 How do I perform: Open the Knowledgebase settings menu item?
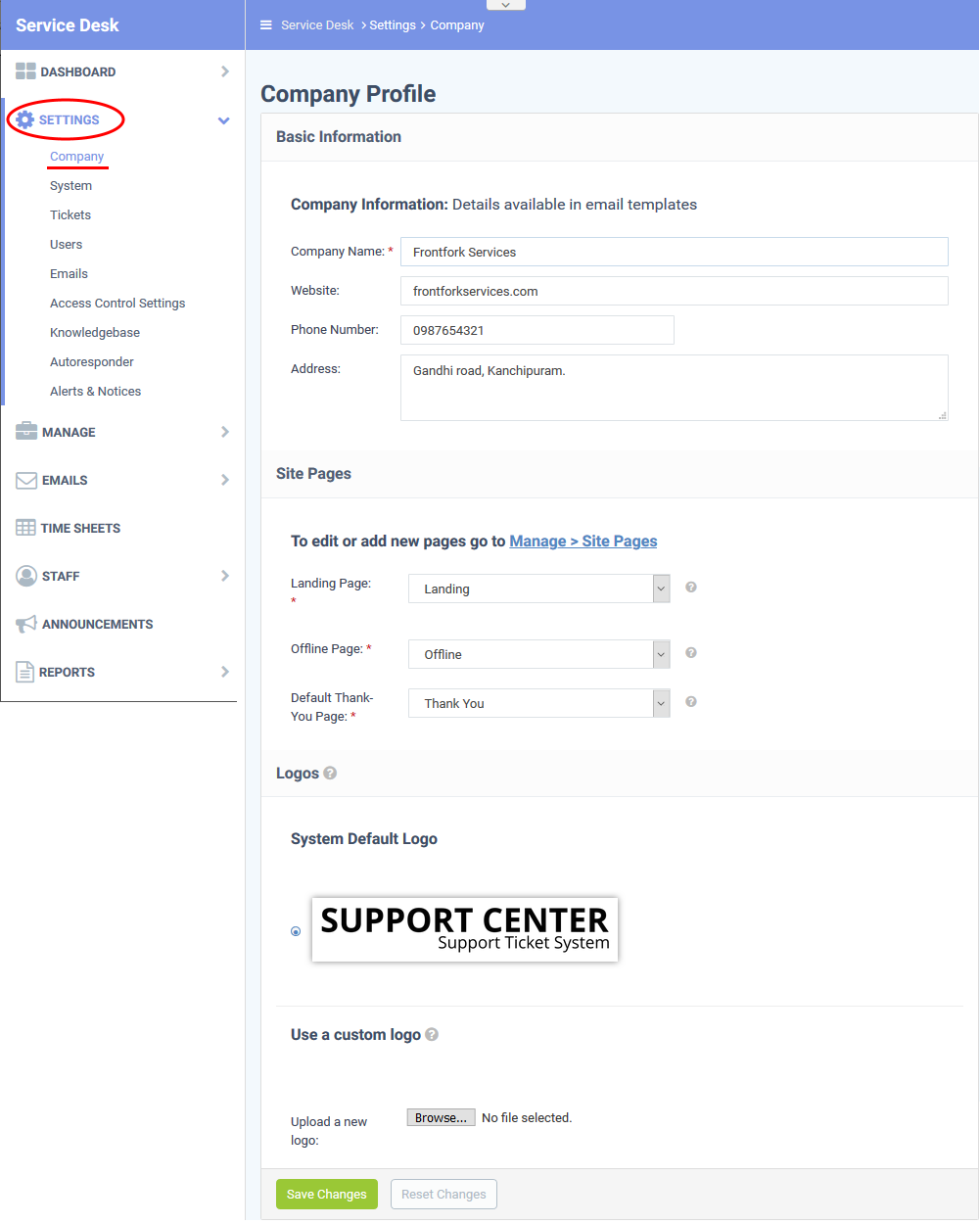(x=95, y=333)
